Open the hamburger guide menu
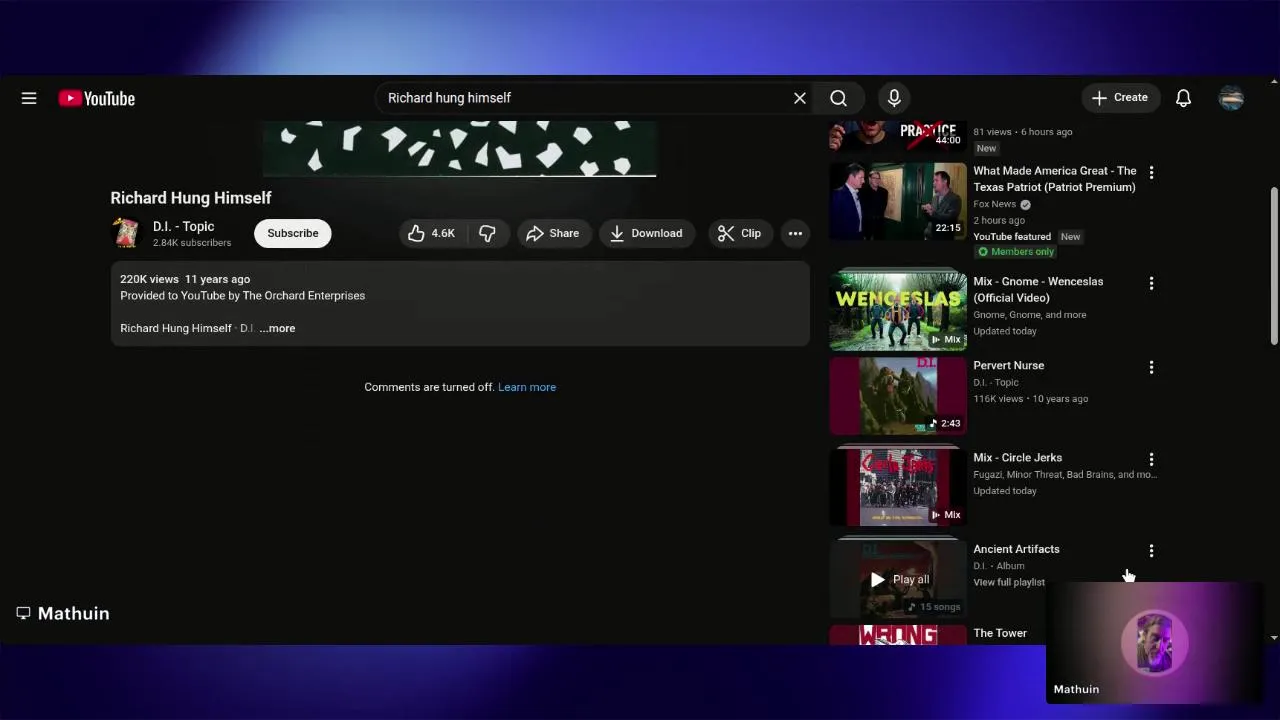 coord(29,98)
